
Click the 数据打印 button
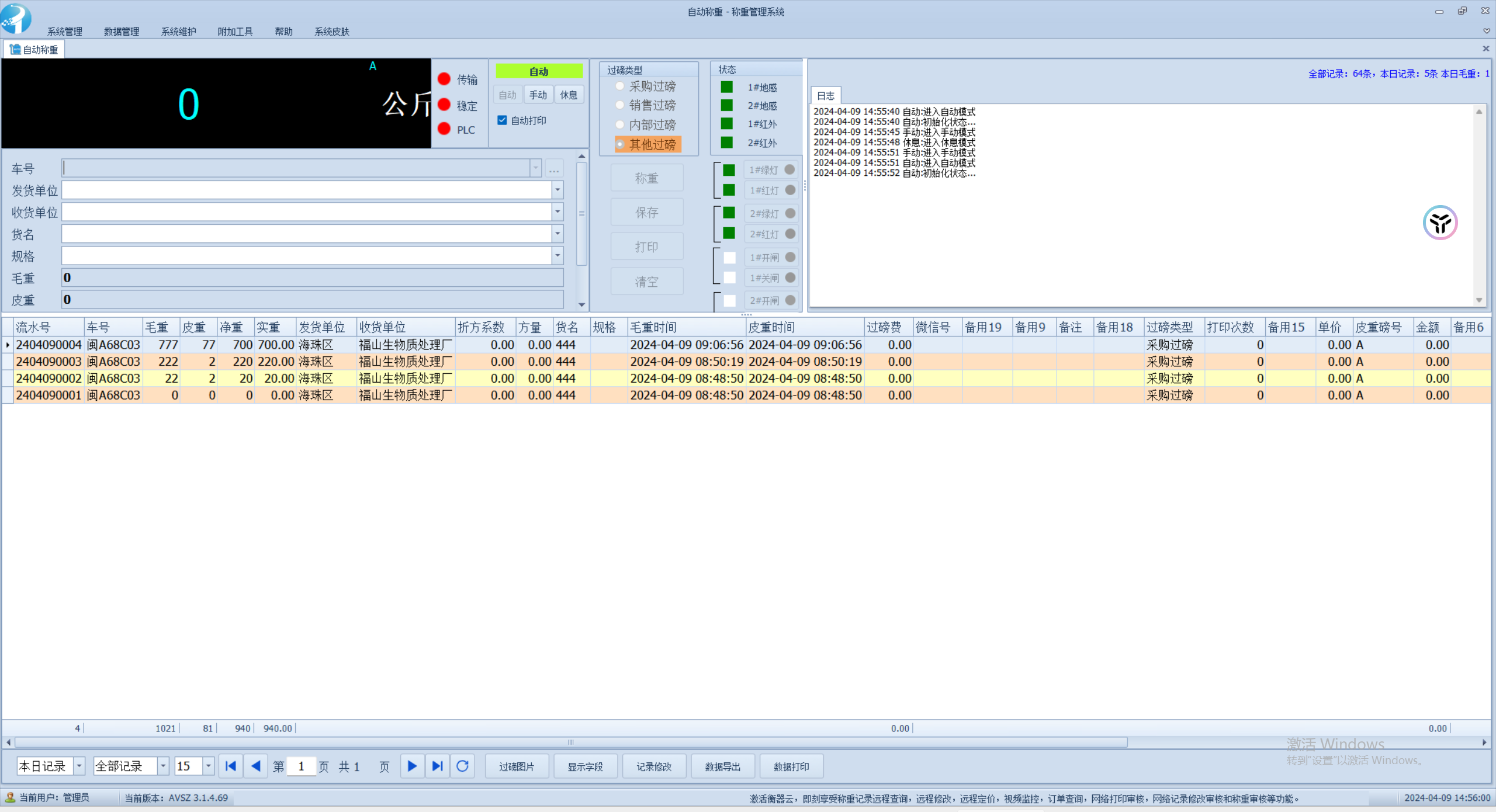tap(791, 766)
